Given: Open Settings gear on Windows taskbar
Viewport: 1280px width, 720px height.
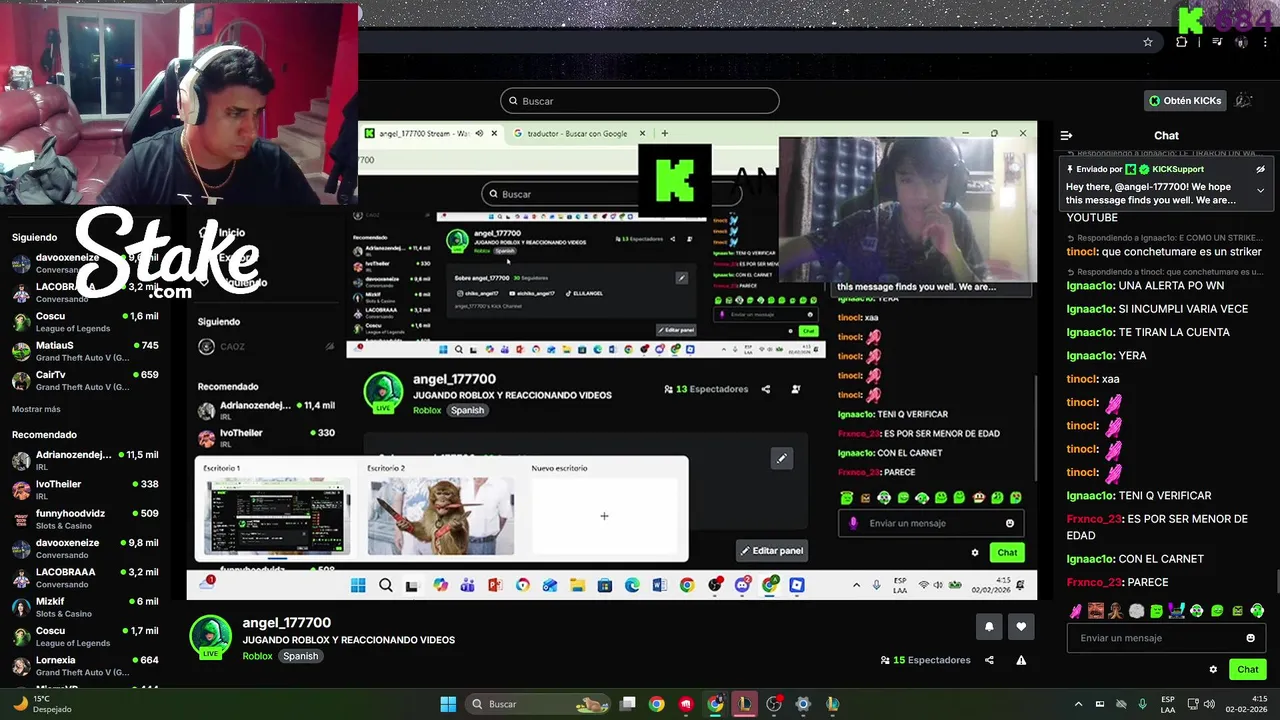Looking at the screenshot, I should (x=802, y=704).
